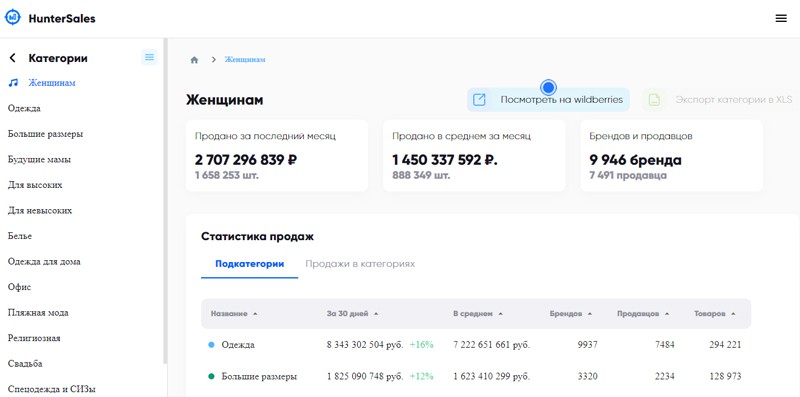Click the music note icon beside Женщинам

click(x=14, y=83)
